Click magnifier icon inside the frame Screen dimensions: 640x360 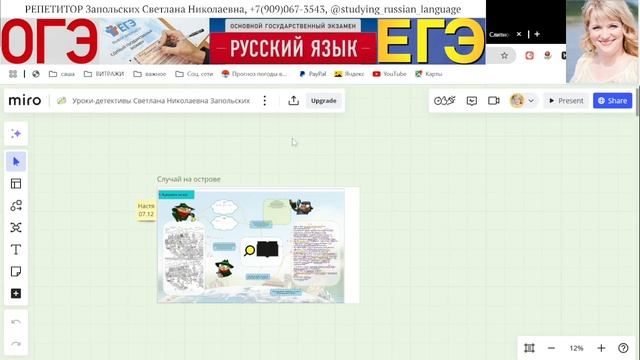tap(249, 250)
